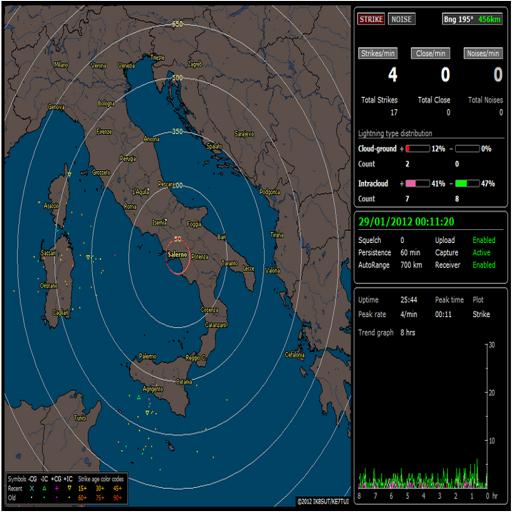512x512 pixels.
Task: Click the Salerno station marker on map
Action: [178, 255]
